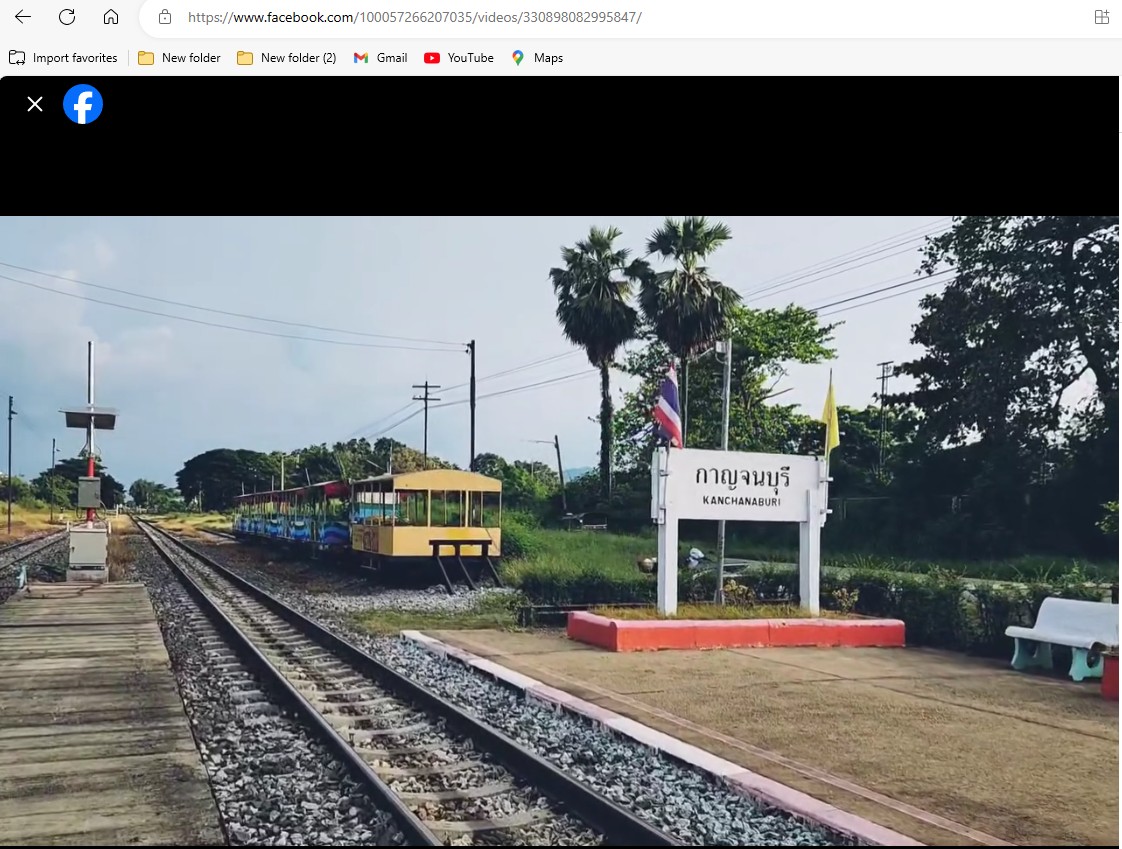Open the New folder bookmark folder

pyautogui.click(x=179, y=58)
